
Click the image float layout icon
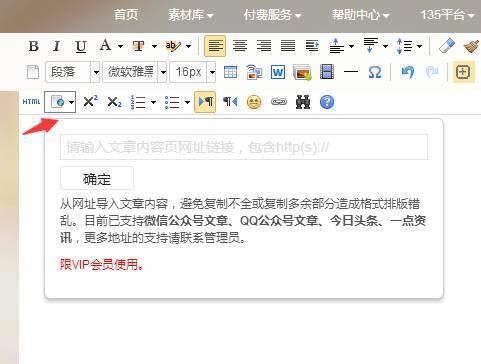254,72
